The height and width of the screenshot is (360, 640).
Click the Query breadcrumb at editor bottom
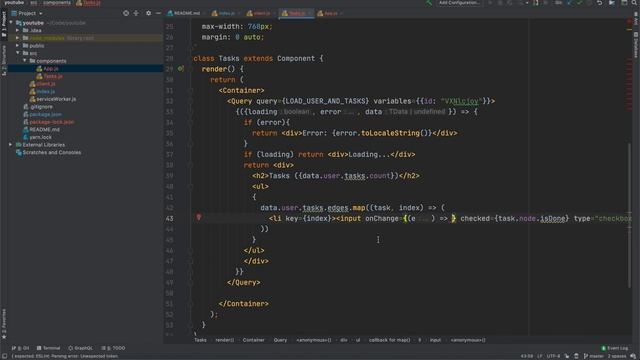tap(280, 340)
